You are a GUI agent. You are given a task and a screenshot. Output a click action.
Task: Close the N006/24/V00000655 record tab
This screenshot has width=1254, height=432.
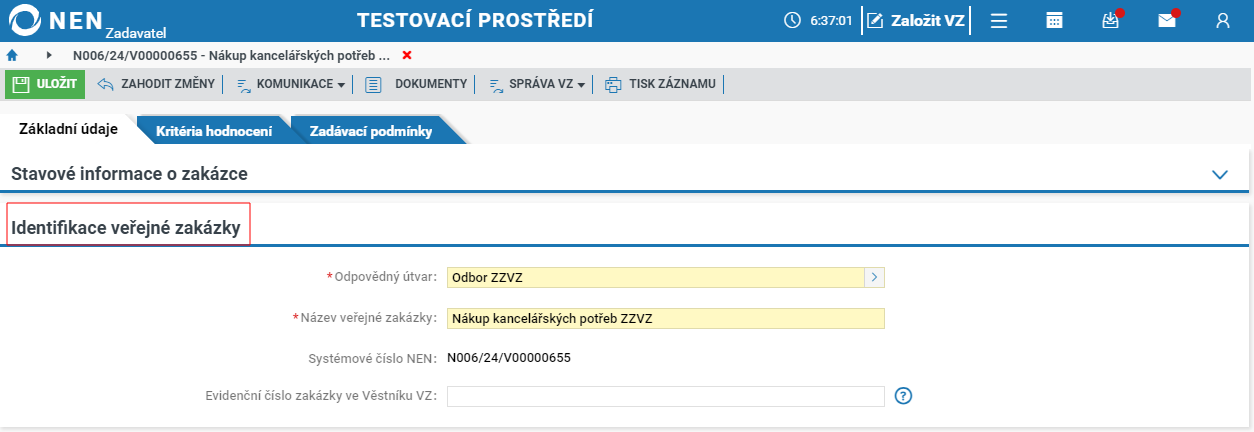[406, 55]
